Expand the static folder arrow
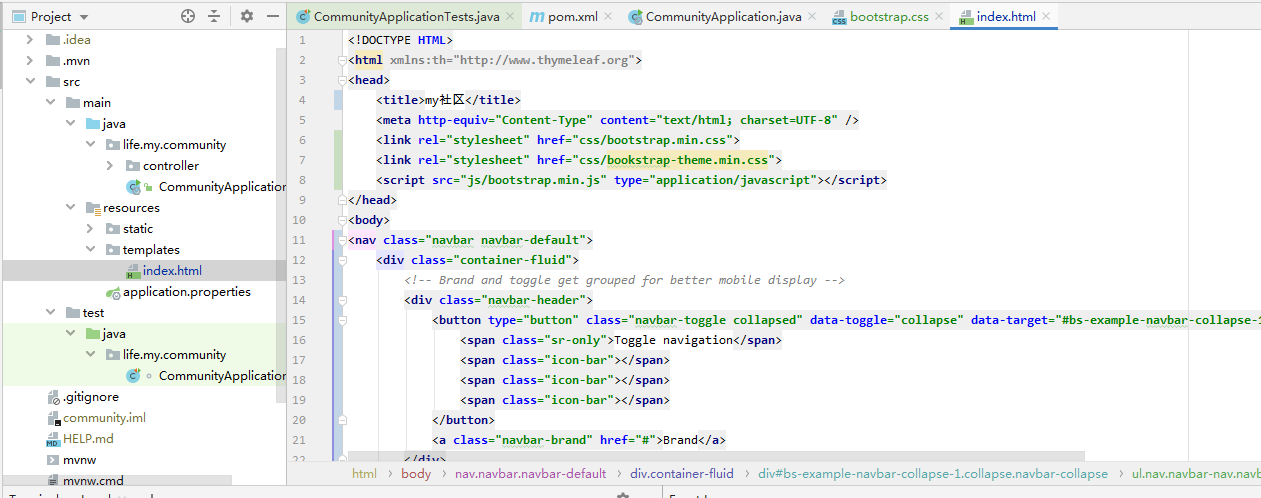Image resolution: width=1261 pixels, height=498 pixels. pos(91,229)
